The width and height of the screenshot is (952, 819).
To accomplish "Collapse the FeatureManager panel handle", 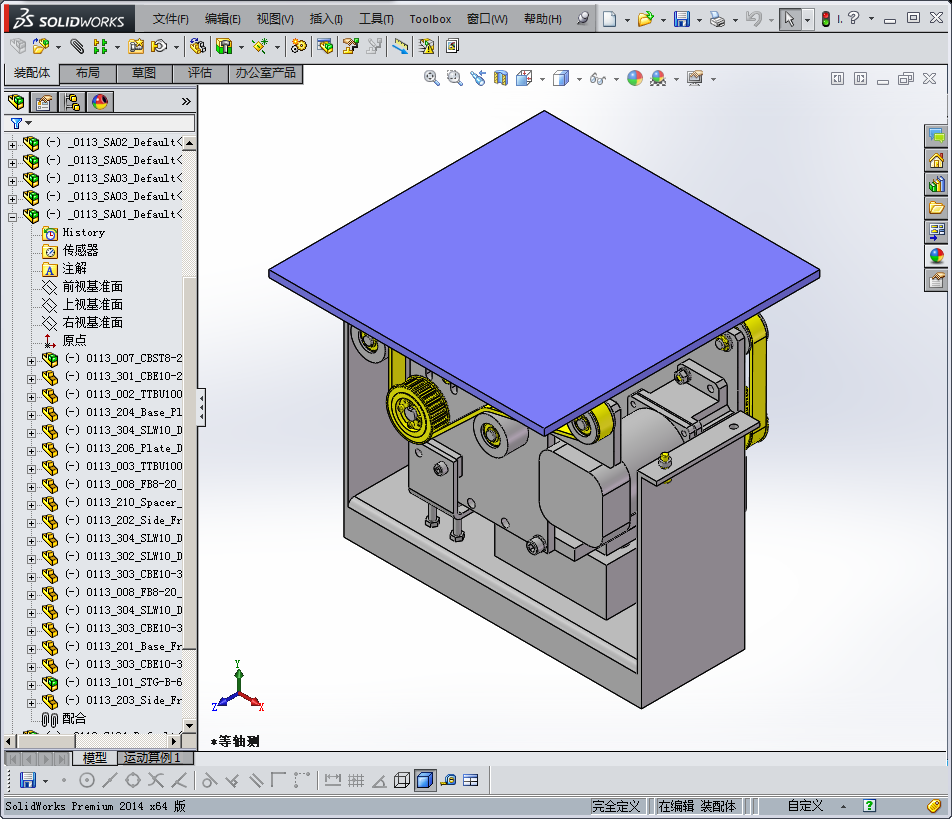I will point(201,407).
